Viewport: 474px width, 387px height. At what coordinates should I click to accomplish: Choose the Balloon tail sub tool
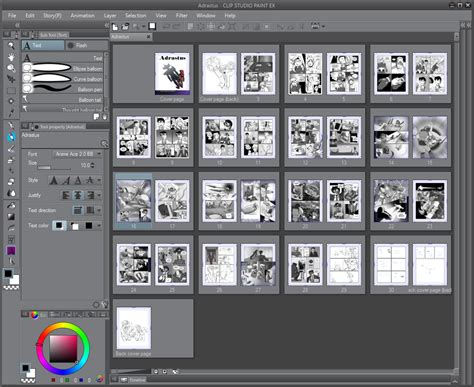63,99
